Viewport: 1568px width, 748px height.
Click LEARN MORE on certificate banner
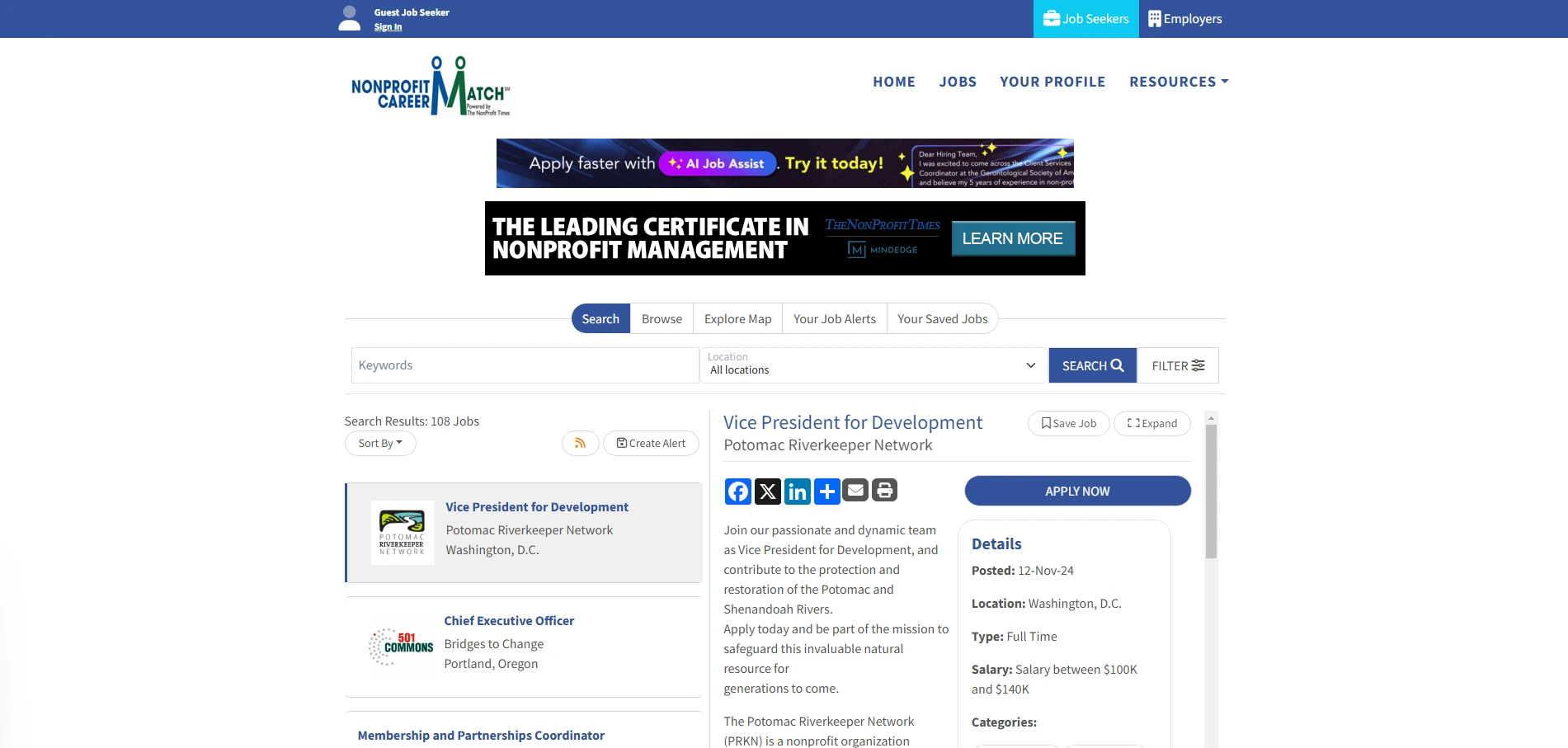point(1013,238)
